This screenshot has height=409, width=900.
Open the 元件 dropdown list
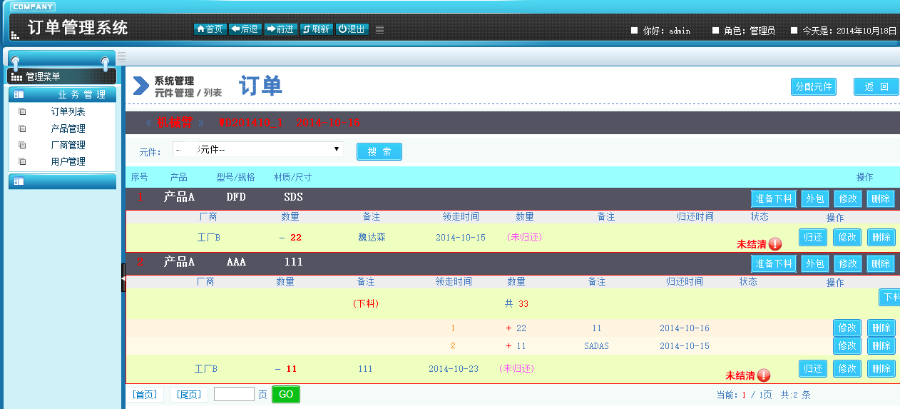point(258,150)
